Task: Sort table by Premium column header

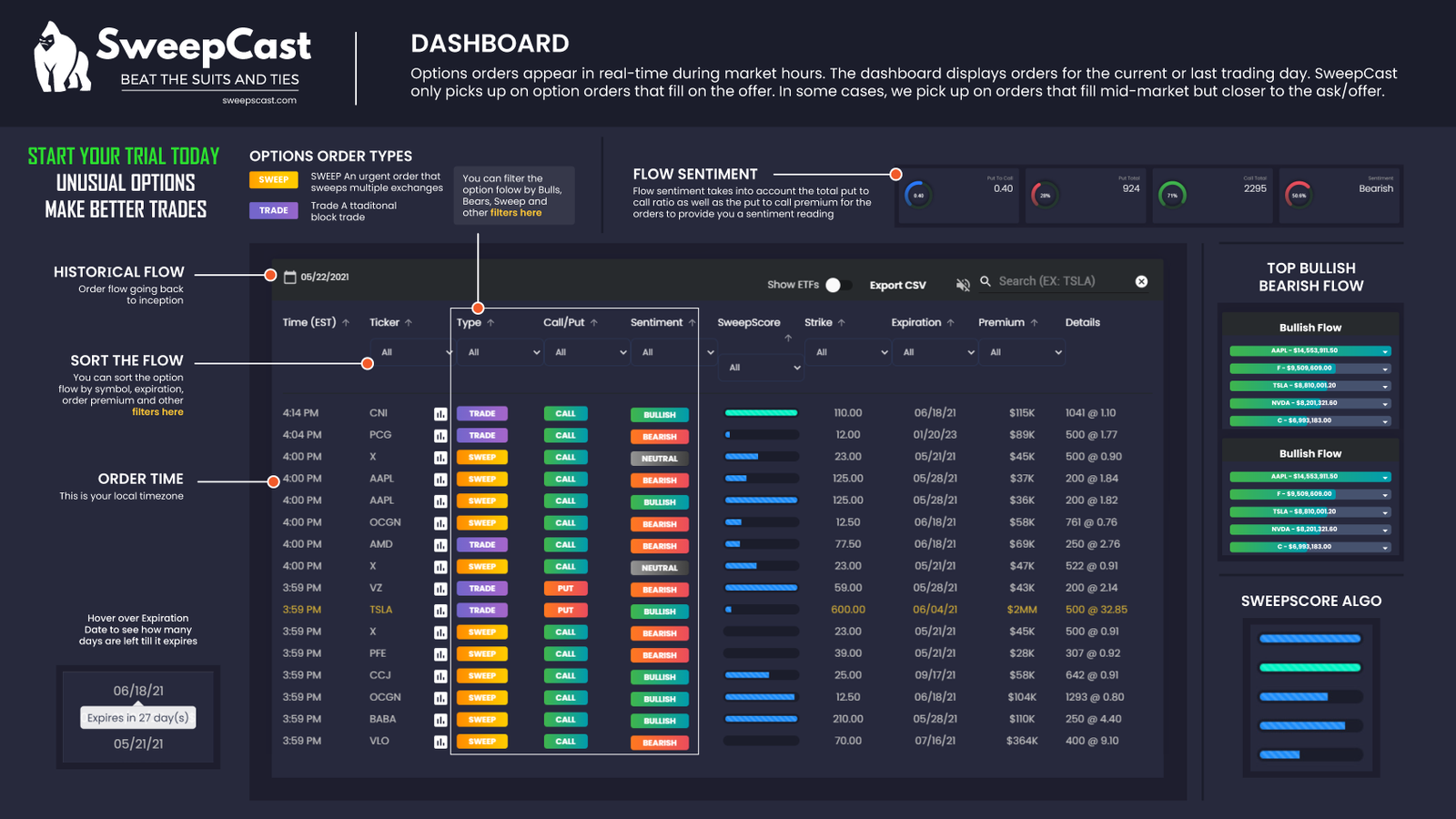Action: 1001,323
